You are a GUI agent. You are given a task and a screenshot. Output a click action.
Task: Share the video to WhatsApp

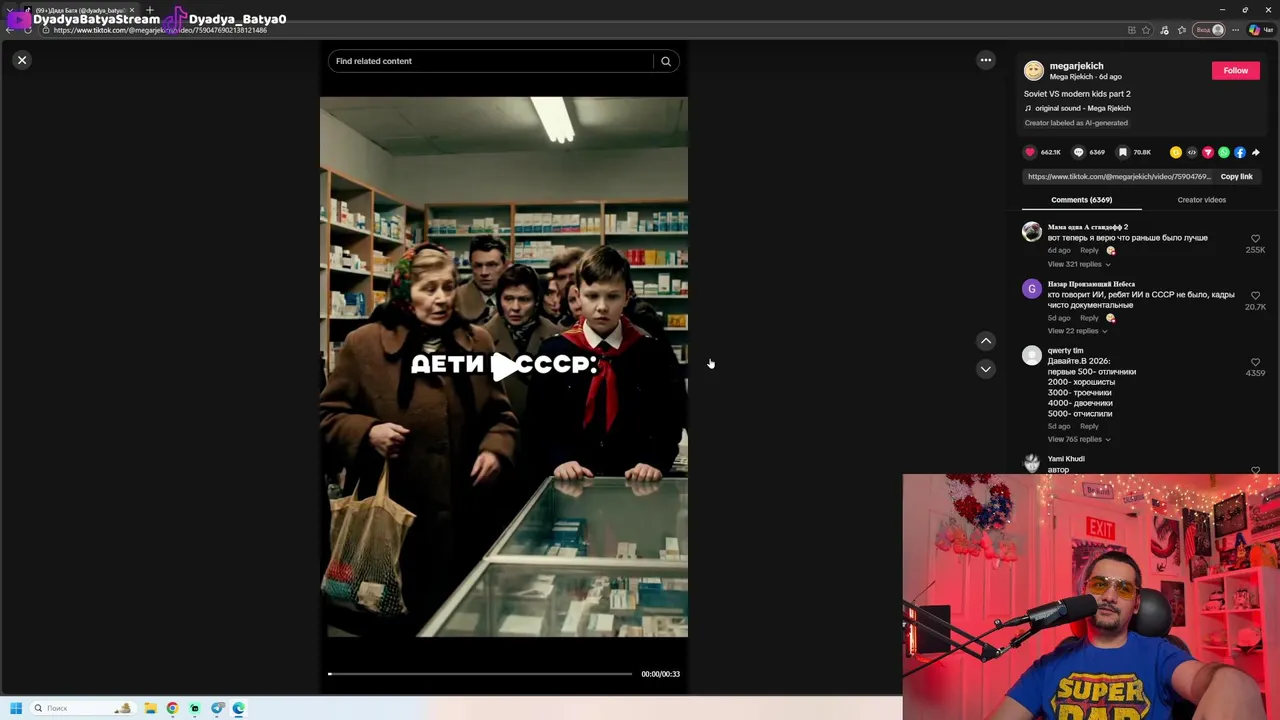click(x=1224, y=152)
